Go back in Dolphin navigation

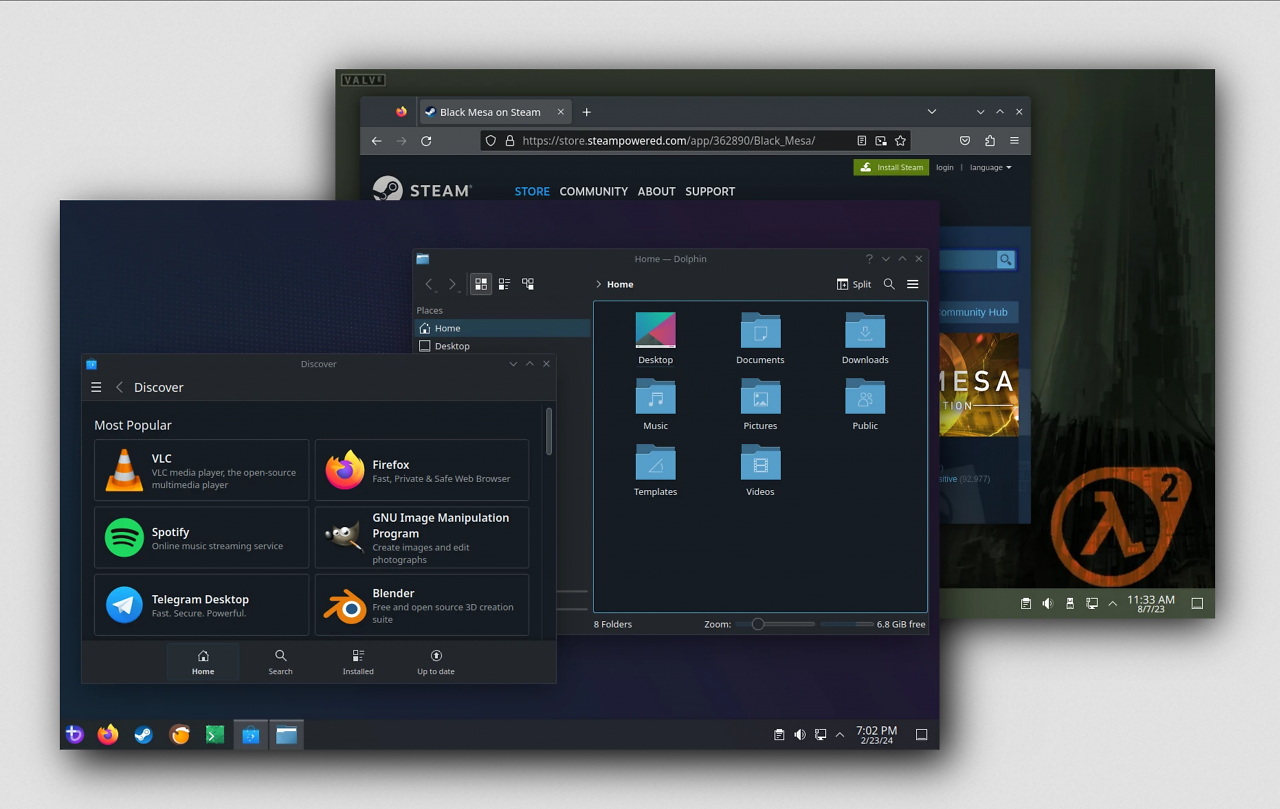pyautogui.click(x=429, y=284)
